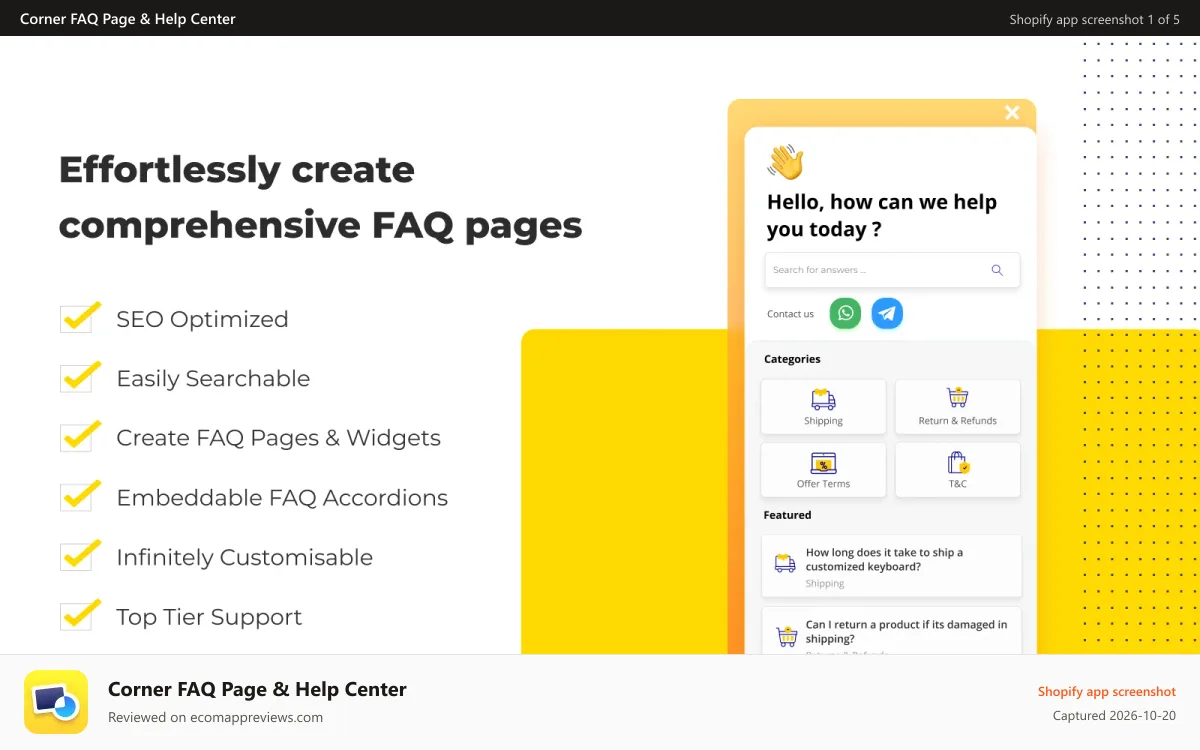Click the Top Tier Support checkmark
This screenshot has height=750, width=1200.
click(x=80, y=615)
